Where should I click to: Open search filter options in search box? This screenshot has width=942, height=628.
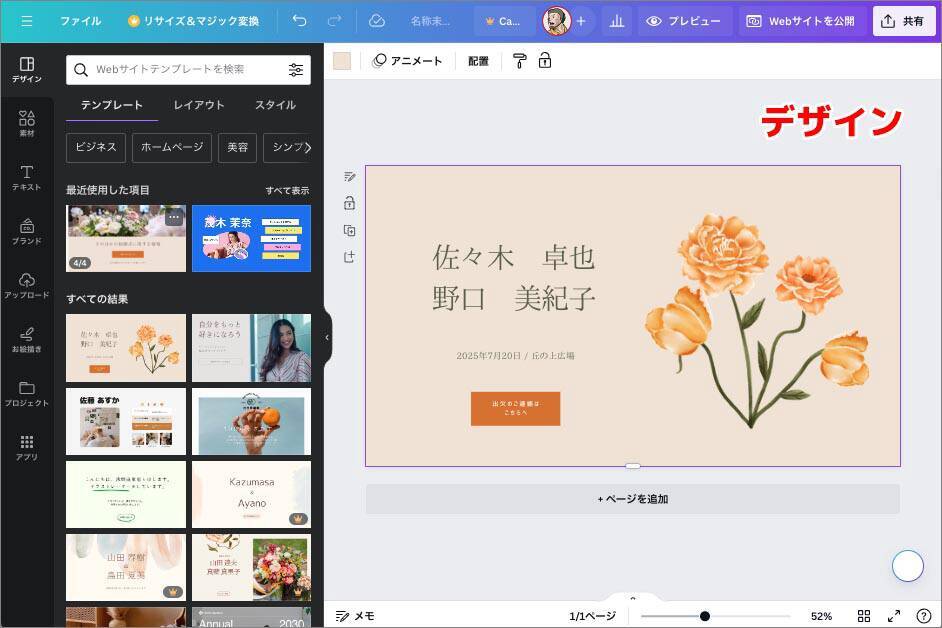(x=296, y=70)
